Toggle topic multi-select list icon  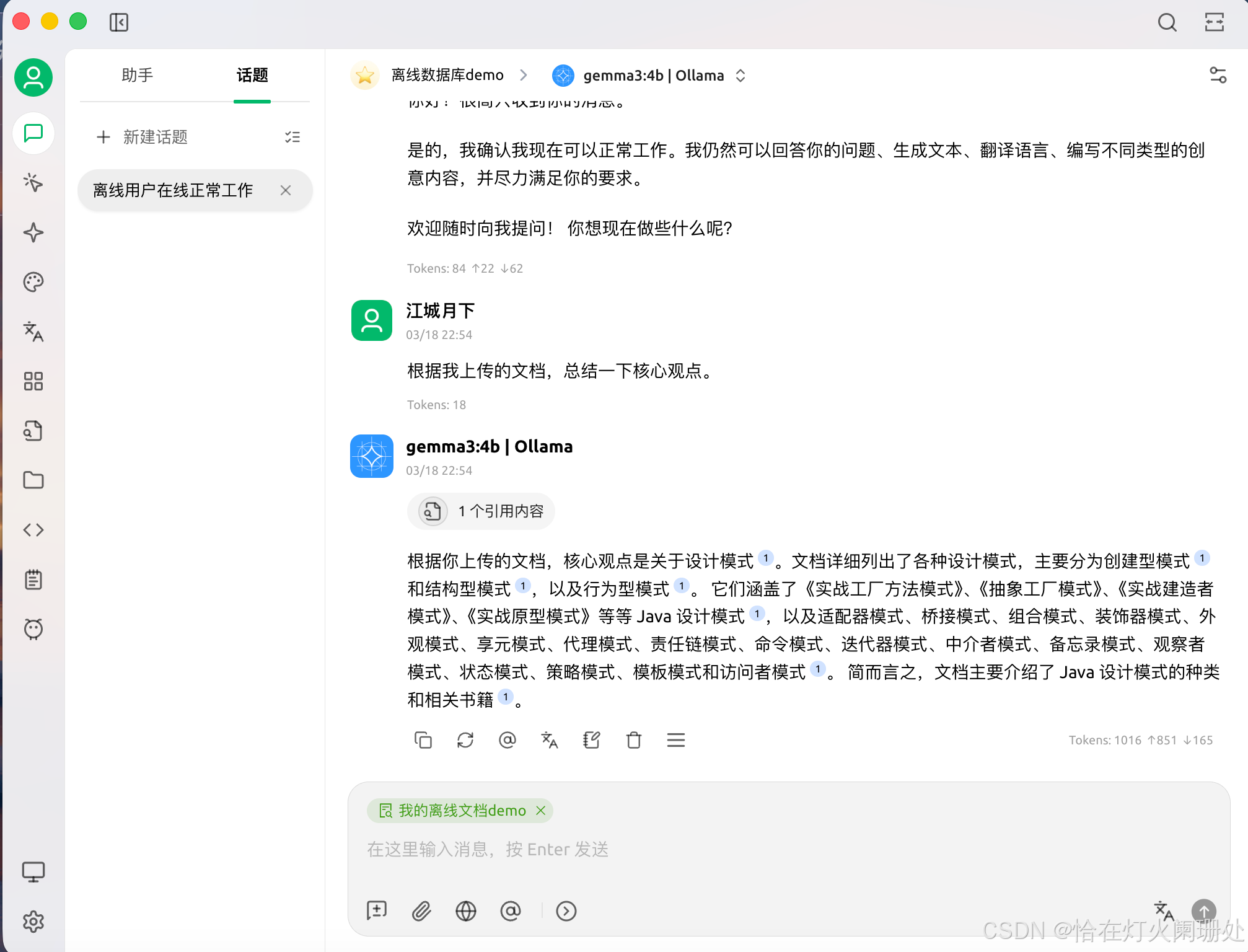tap(292, 137)
